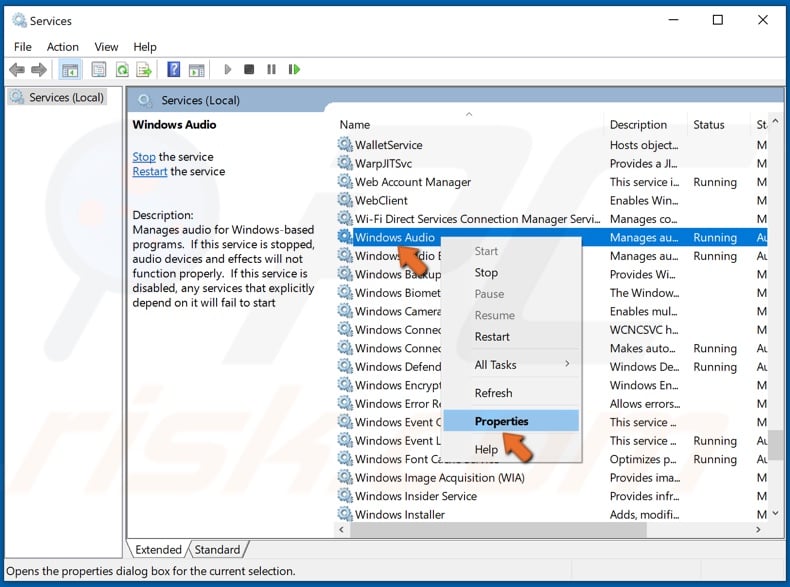This screenshot has height=587, width=790.
Task: Click the gear icon beside Windows Insider Service
Action: (345, 496)
